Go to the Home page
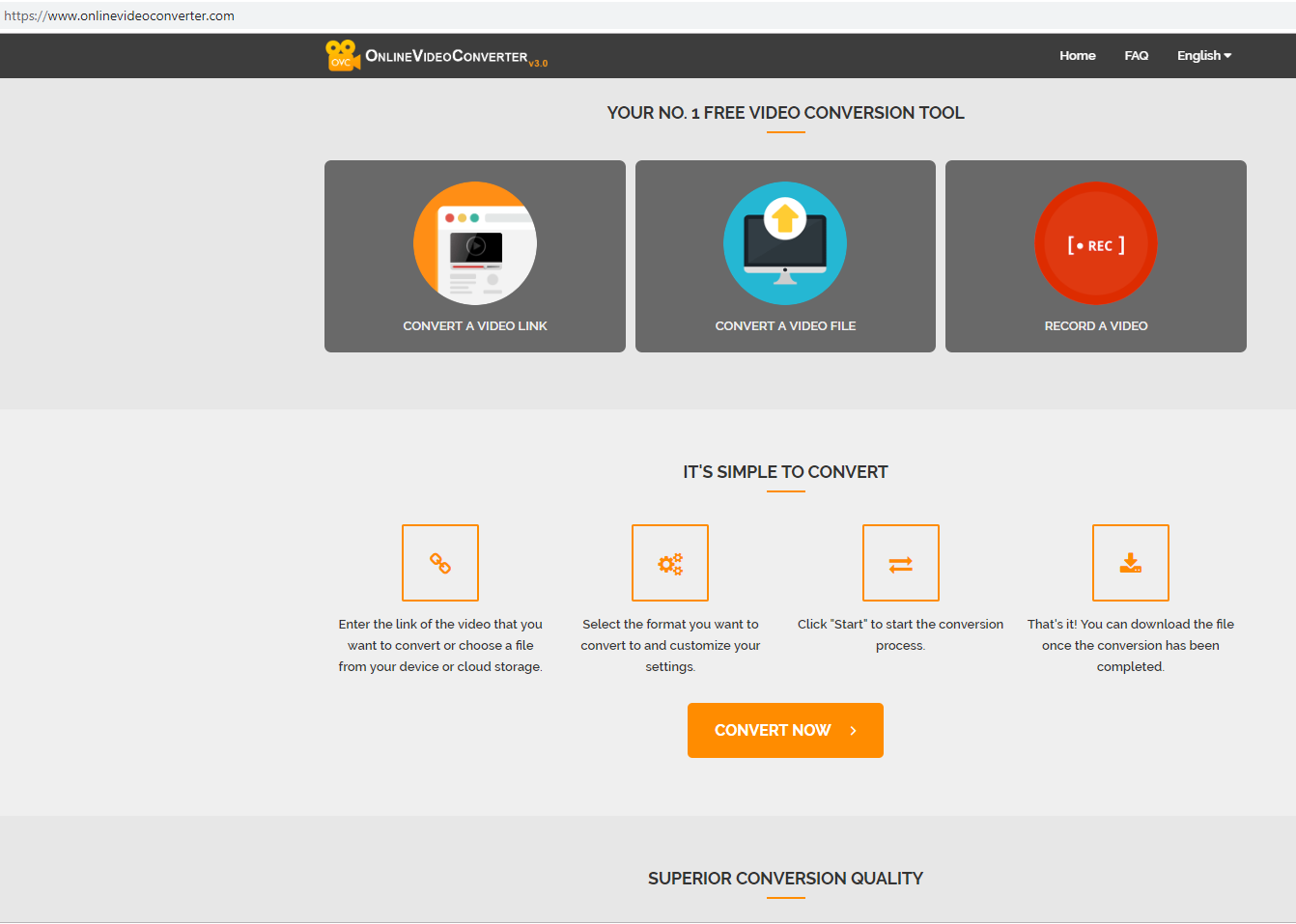 click(1077, 55)
